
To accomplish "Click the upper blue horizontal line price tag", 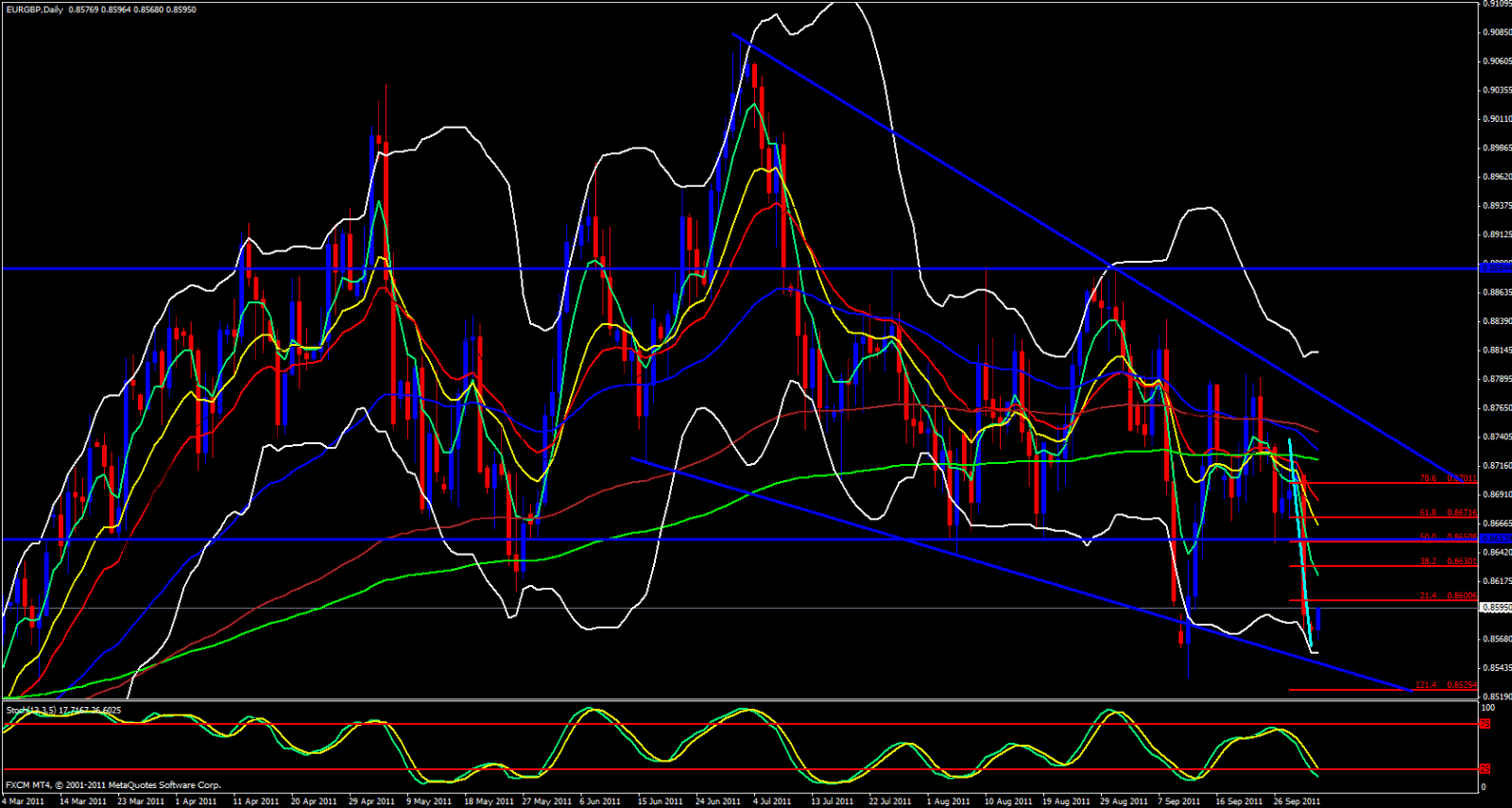I will (x=1494, y=268).
